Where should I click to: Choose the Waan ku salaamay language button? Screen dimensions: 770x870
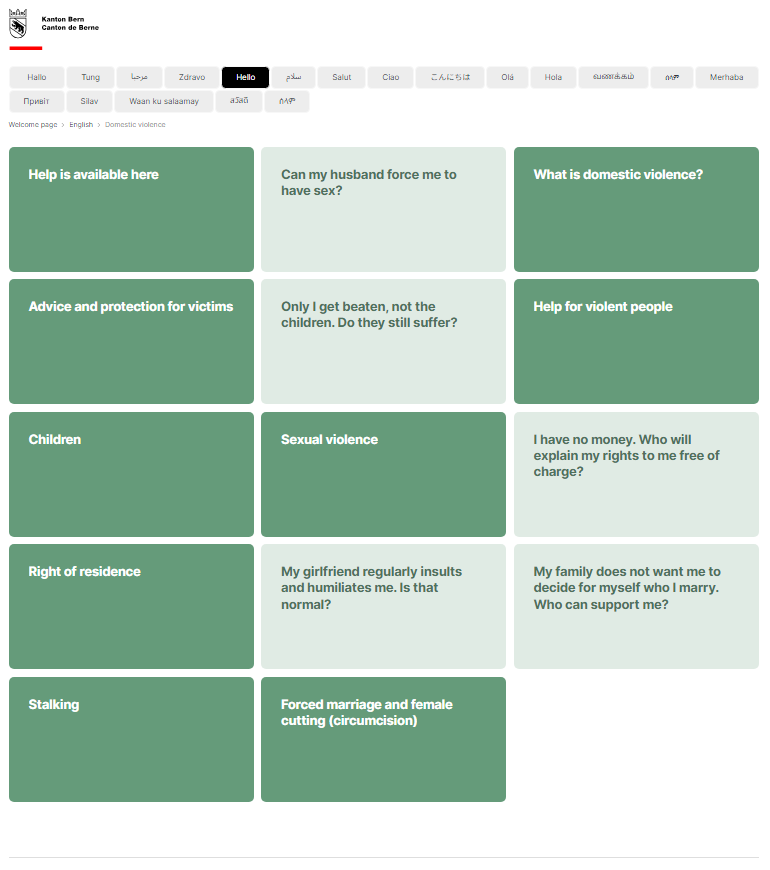164,101
